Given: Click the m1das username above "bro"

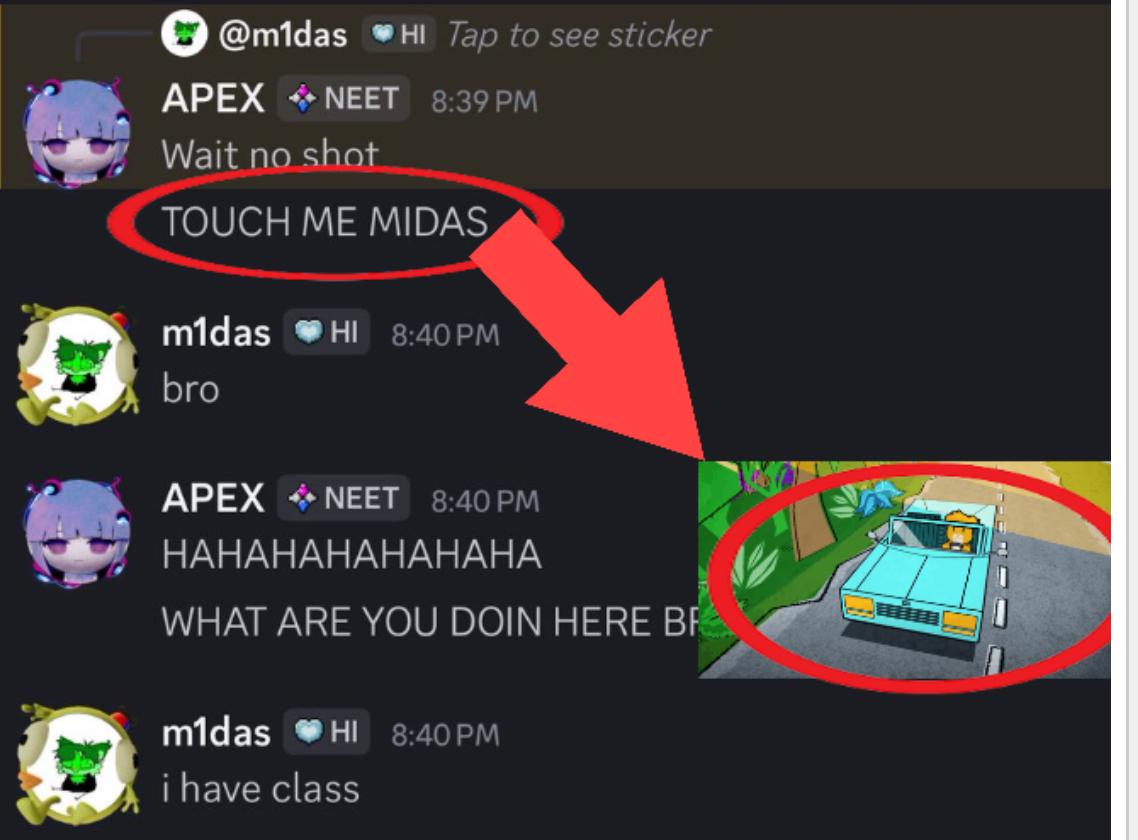Looking at the screenshot, I should coord(216,333).
